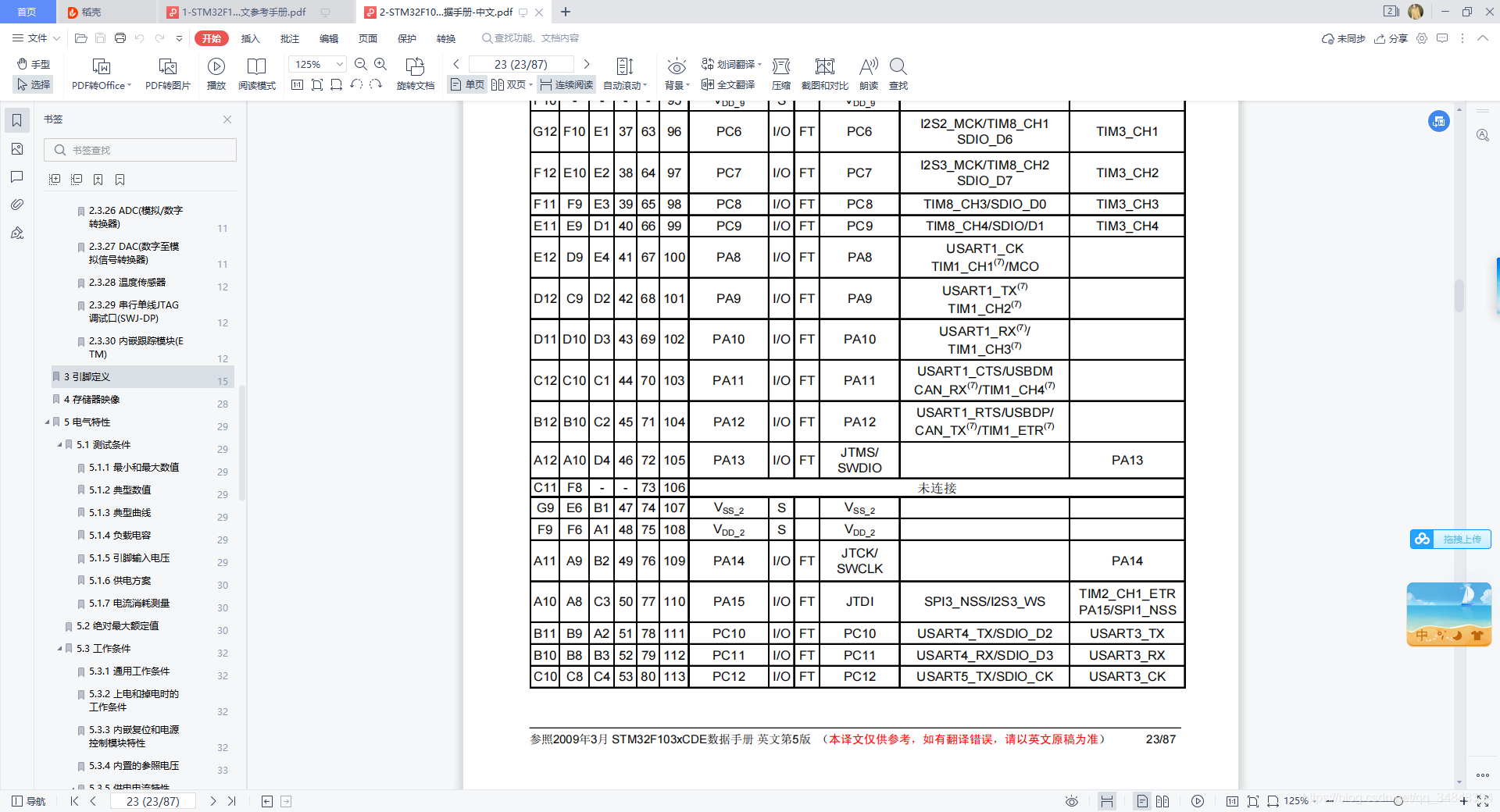Collapse the 5.1 测试条件 bookmark
This screenshot has height=812, width=1500.
[59, 445]
